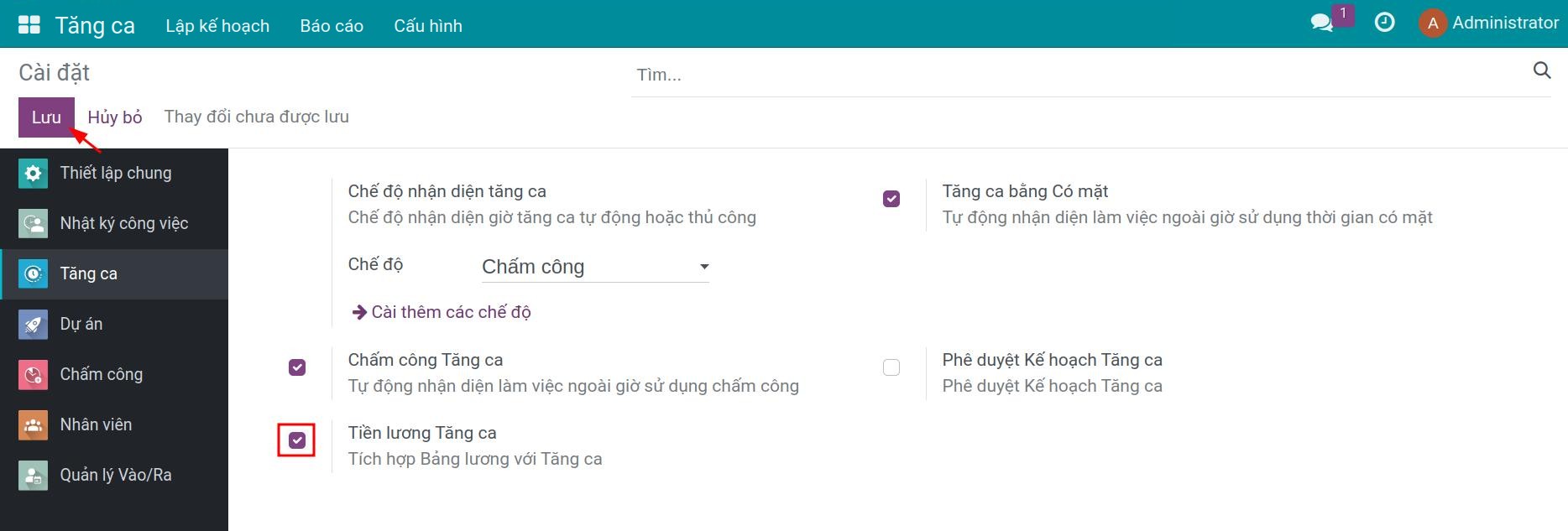Click the Tăng ca bằng Có mặt label

[1025, 191]
